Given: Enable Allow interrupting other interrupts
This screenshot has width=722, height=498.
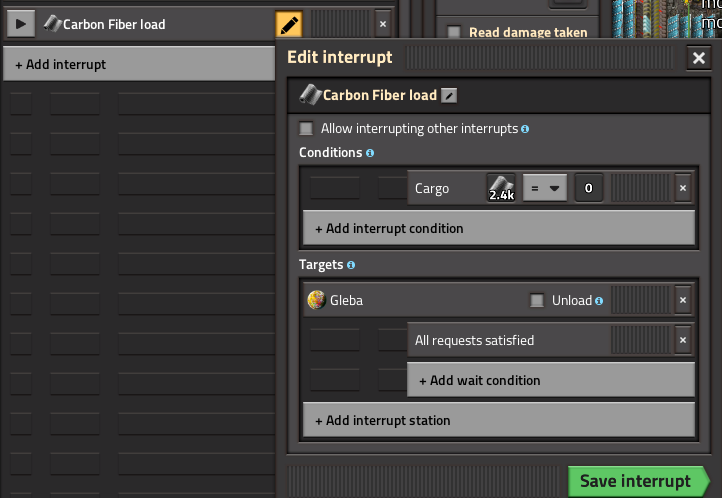Looking at the screenshot, I should [307, 129].
